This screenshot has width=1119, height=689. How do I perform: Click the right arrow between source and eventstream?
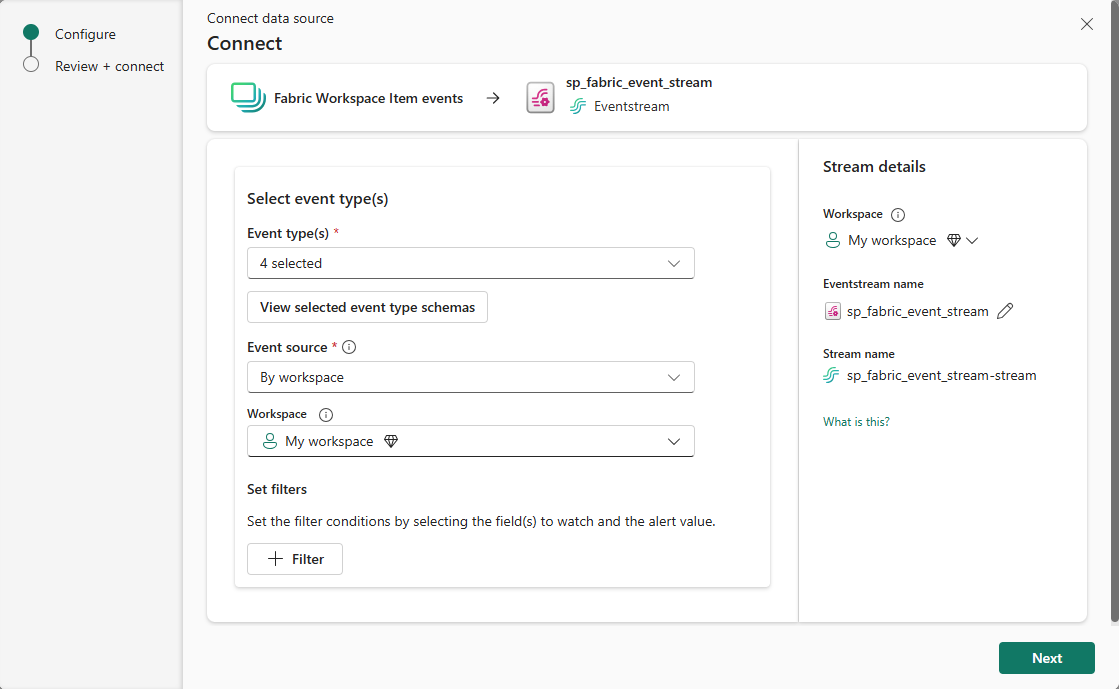pyautogui.click(x=493, y=98)
